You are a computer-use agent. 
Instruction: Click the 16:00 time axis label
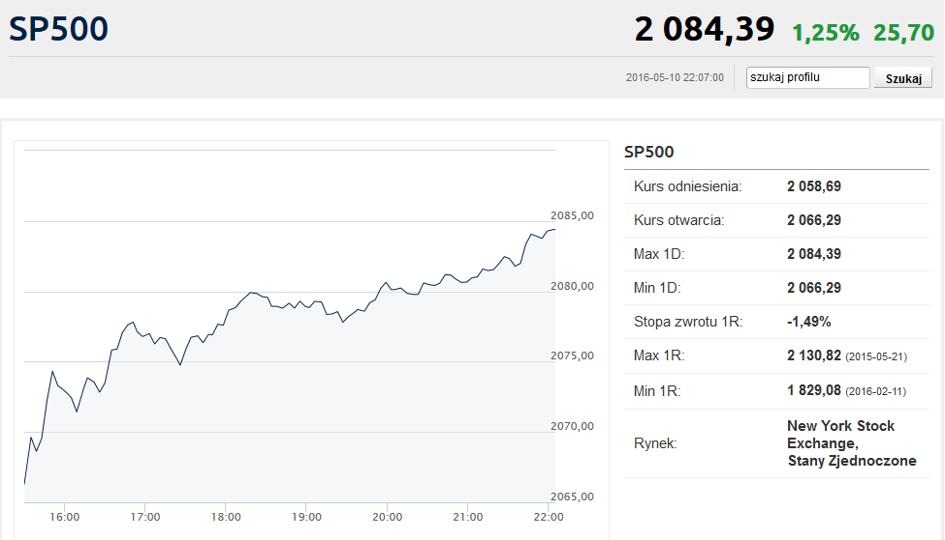click(x=64, y=517)
